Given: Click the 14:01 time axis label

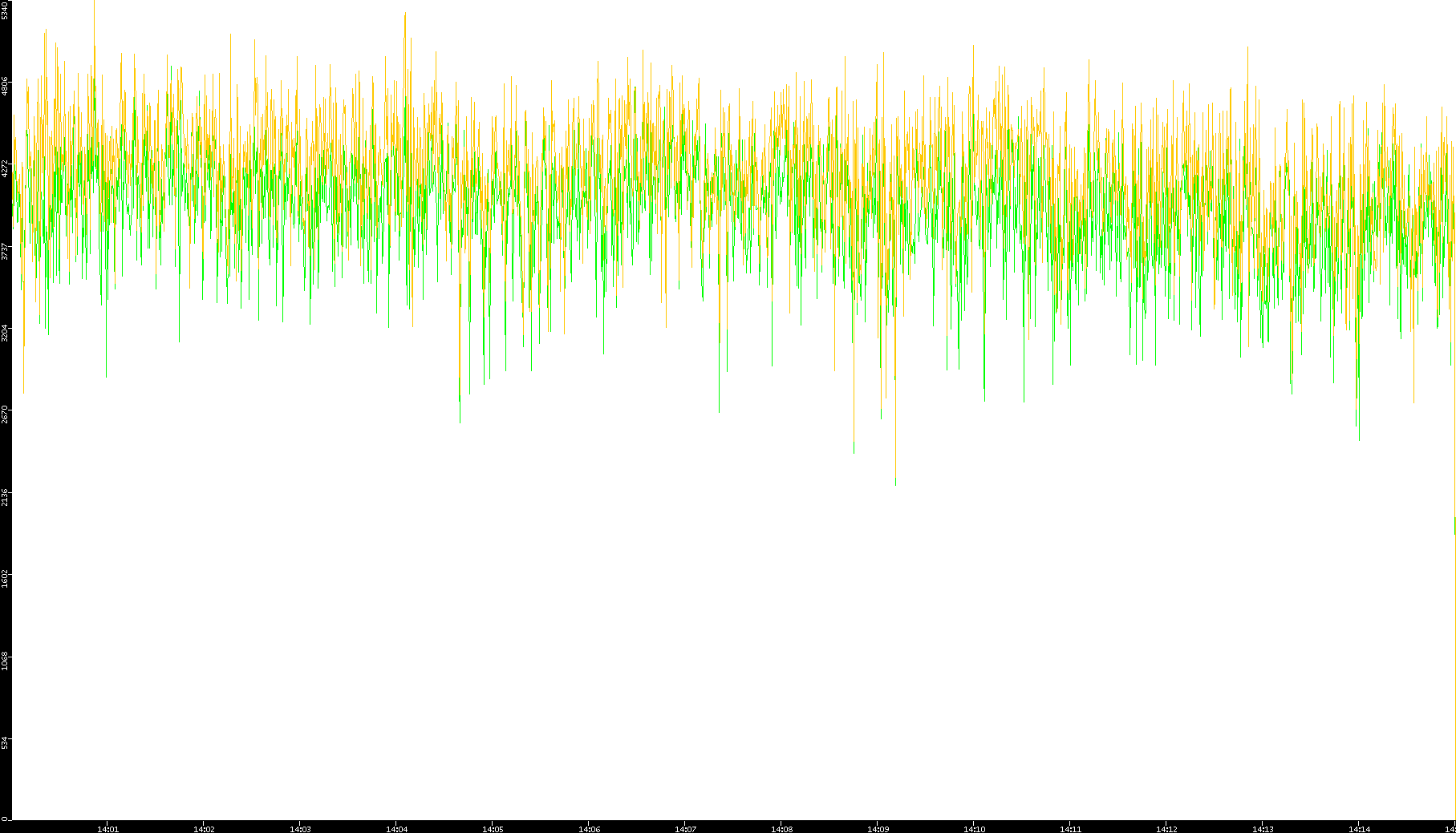Looking at the screenshot, I should tap(107, 829).
